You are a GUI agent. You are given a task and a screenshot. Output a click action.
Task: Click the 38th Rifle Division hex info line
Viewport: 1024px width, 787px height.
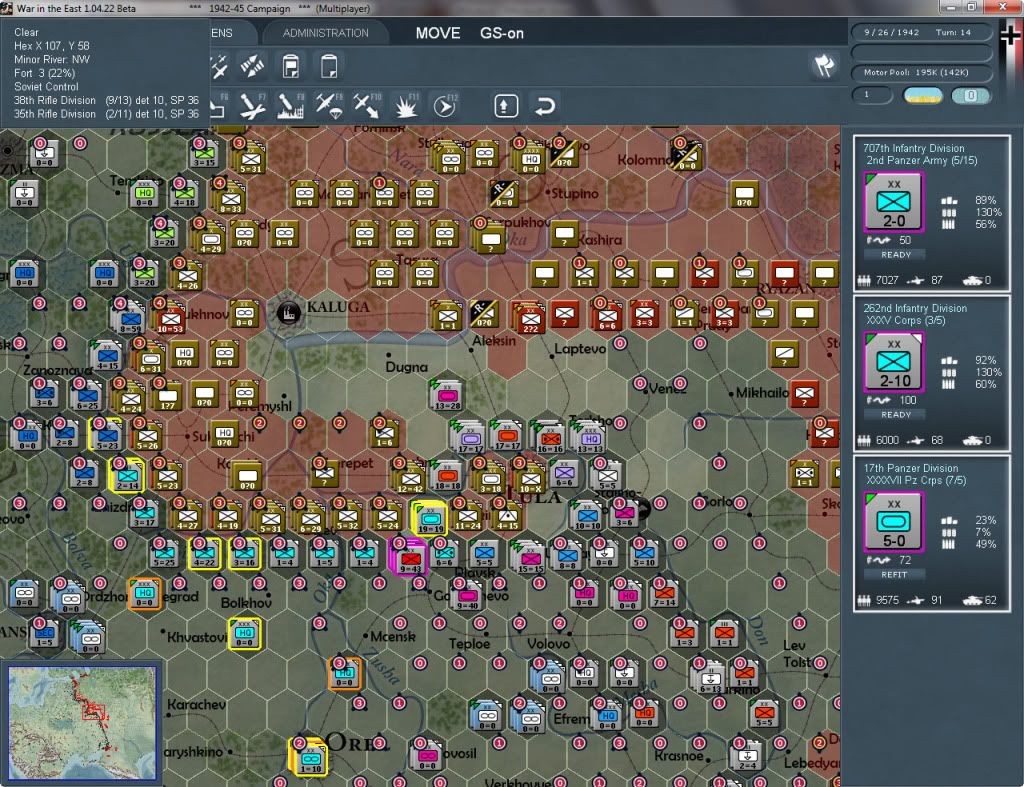tap(106, 101)
